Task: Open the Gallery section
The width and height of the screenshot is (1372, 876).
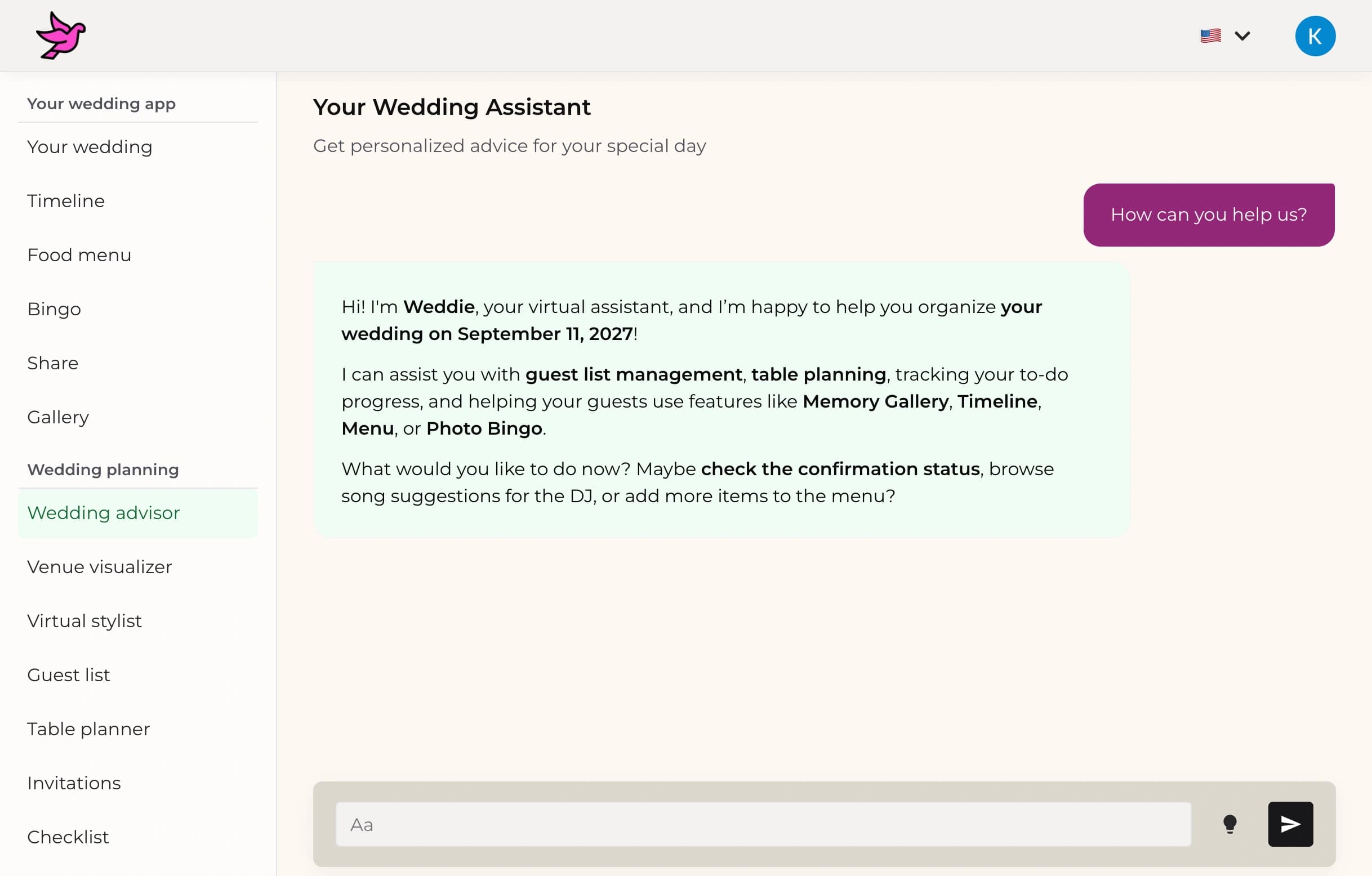Action: click(x=57, y=417)
